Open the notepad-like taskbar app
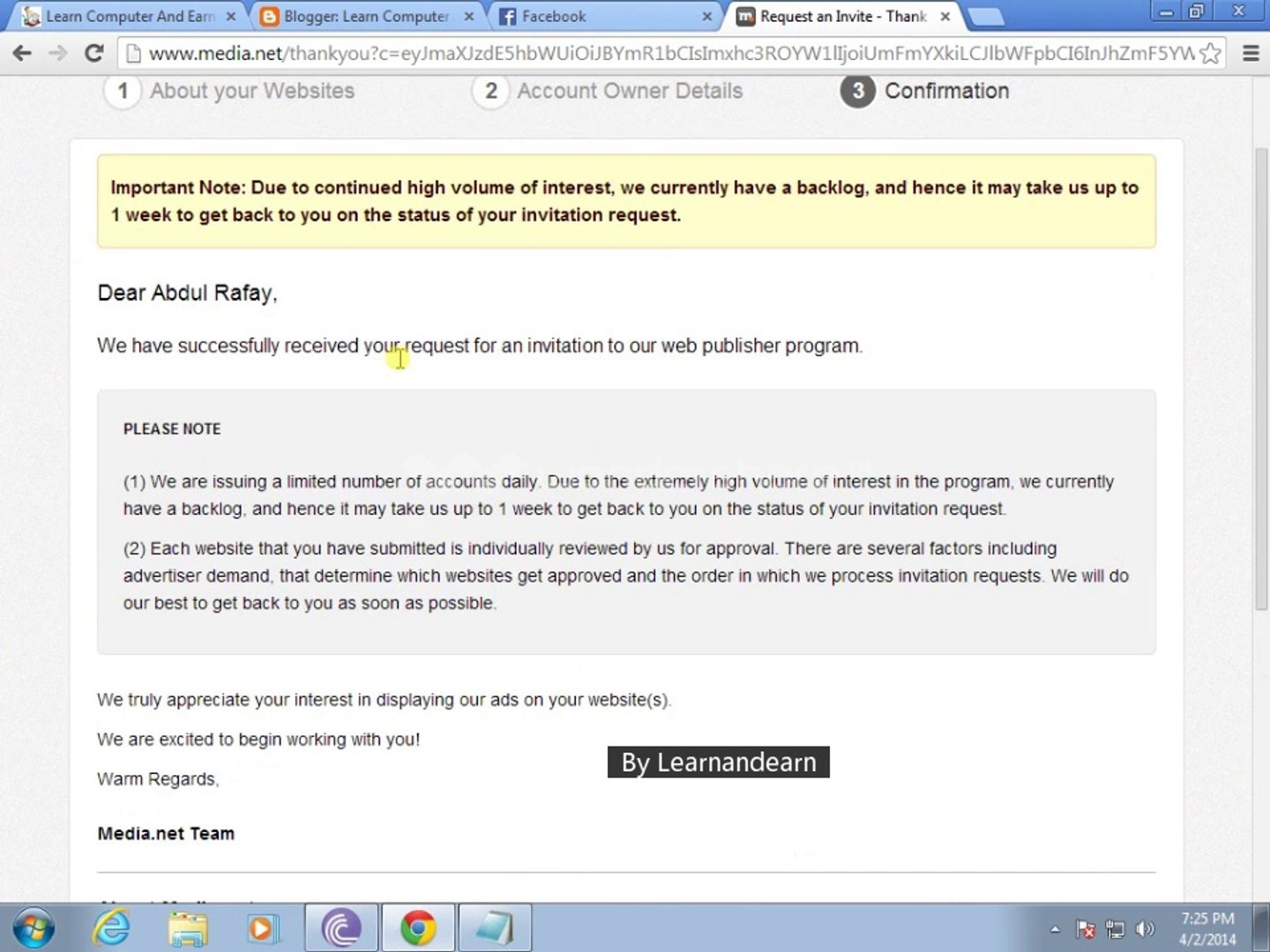This screenshot has height=952, width=1270. (495, 928)
